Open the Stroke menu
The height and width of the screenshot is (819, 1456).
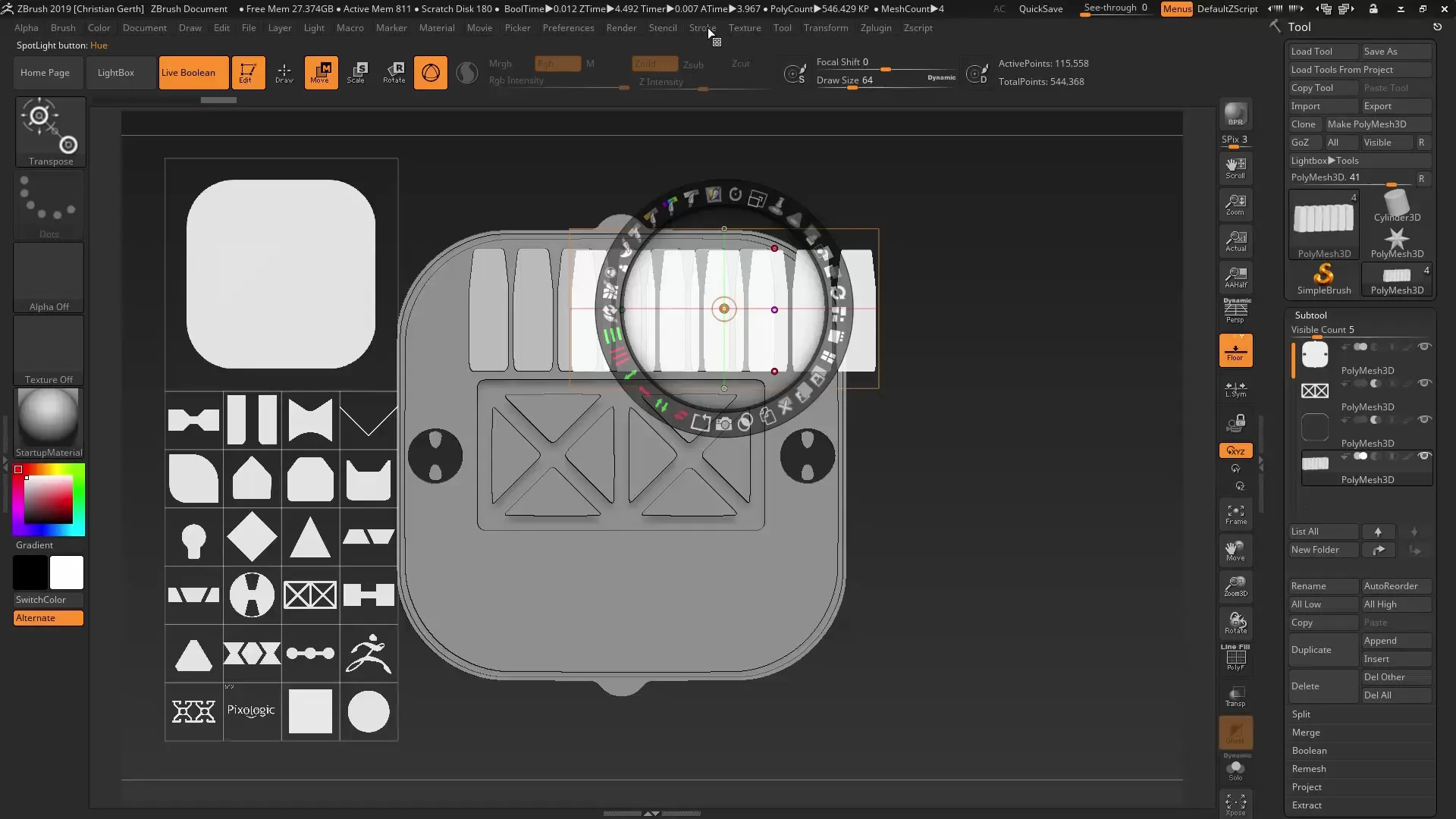click(x=702, y=28)
